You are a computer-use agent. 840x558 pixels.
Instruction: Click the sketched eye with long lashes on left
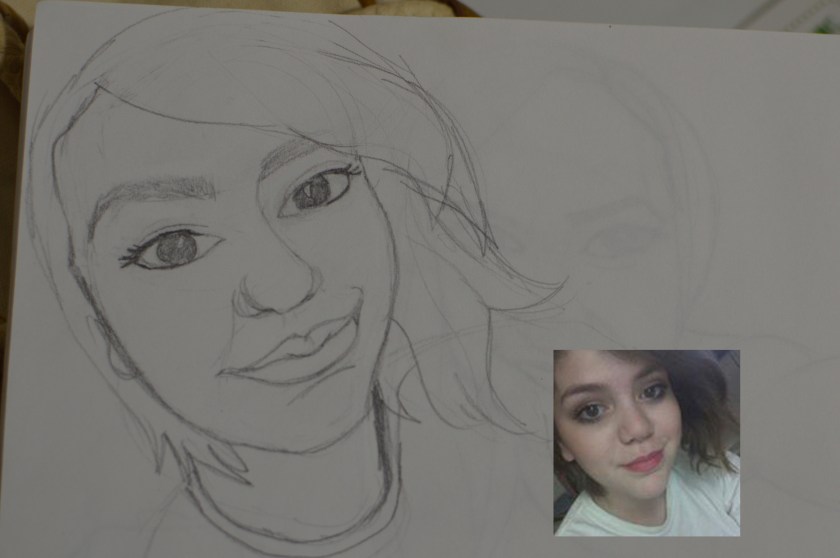(173, 247)
